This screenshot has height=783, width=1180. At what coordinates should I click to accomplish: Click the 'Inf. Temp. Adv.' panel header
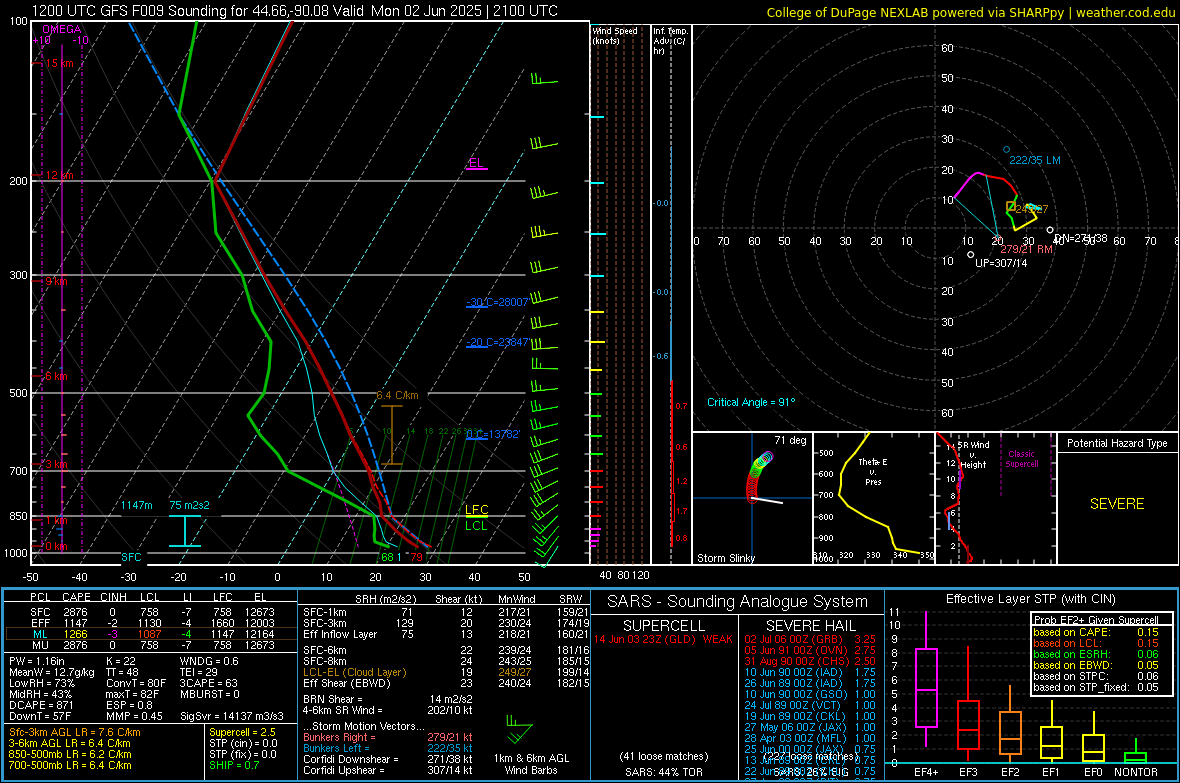tap(670, 41)
